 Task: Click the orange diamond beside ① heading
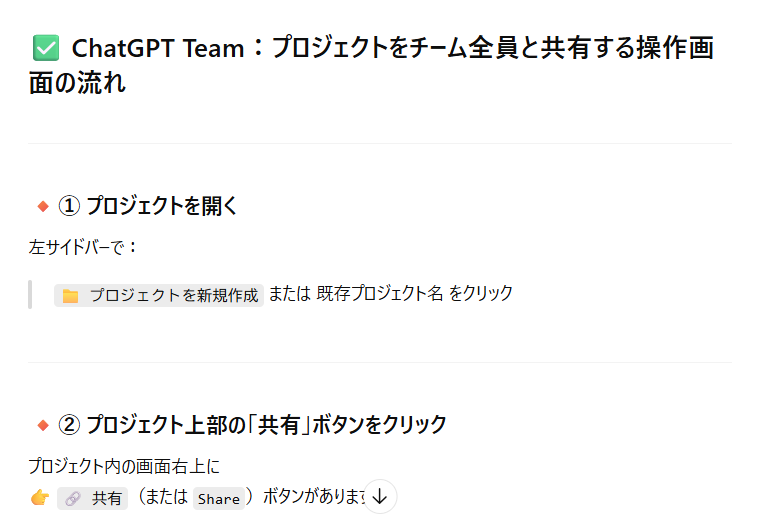[43, 206]
